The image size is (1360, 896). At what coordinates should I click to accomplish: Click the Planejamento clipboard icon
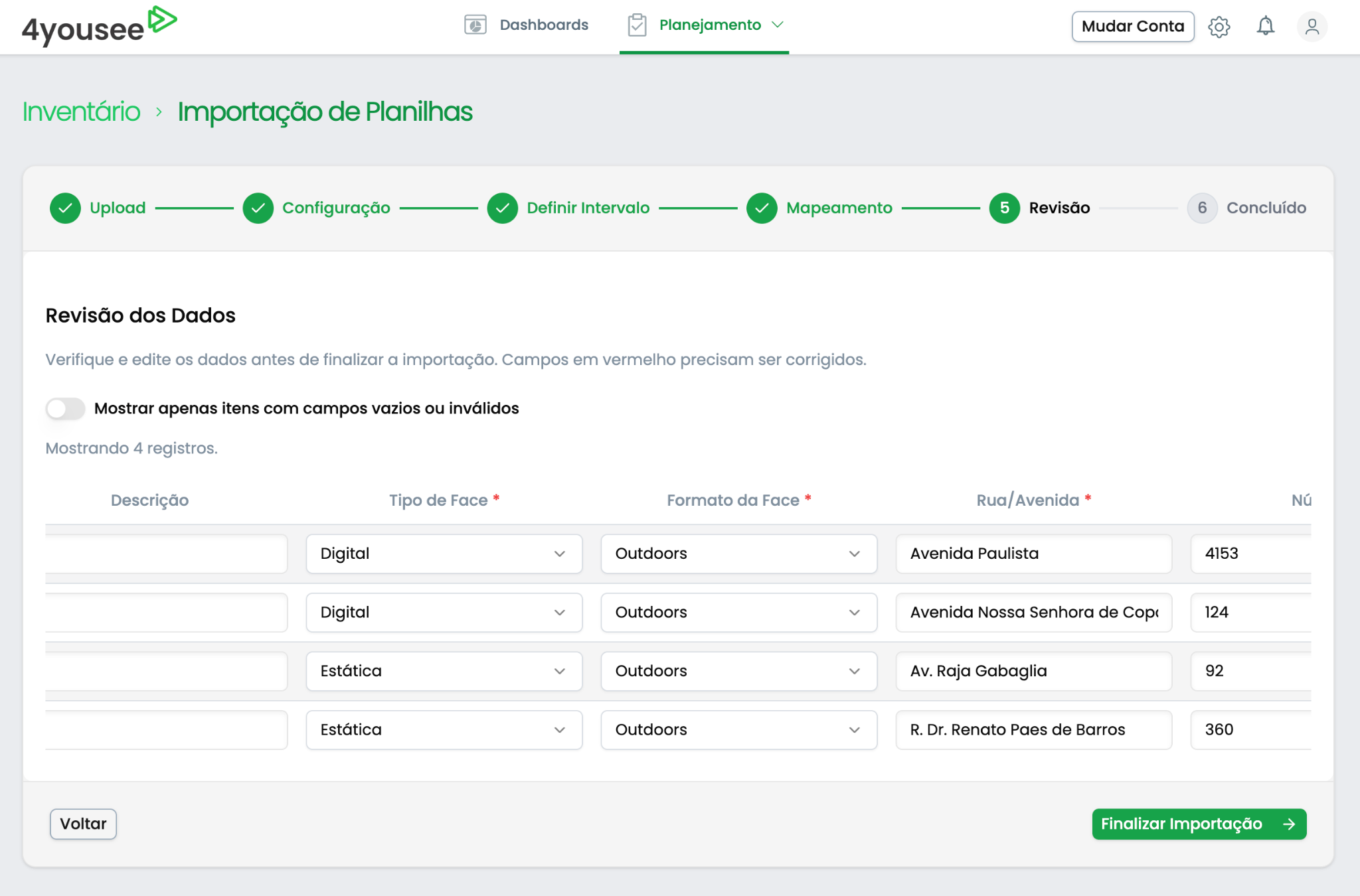[637, 25]
